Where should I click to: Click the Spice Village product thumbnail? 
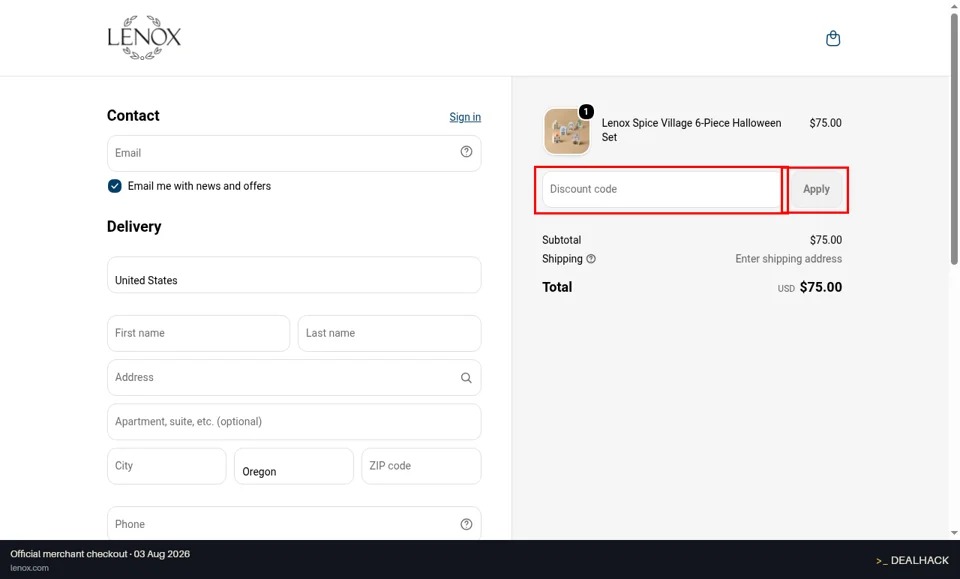pyautogui.click(x=567, y=131)
